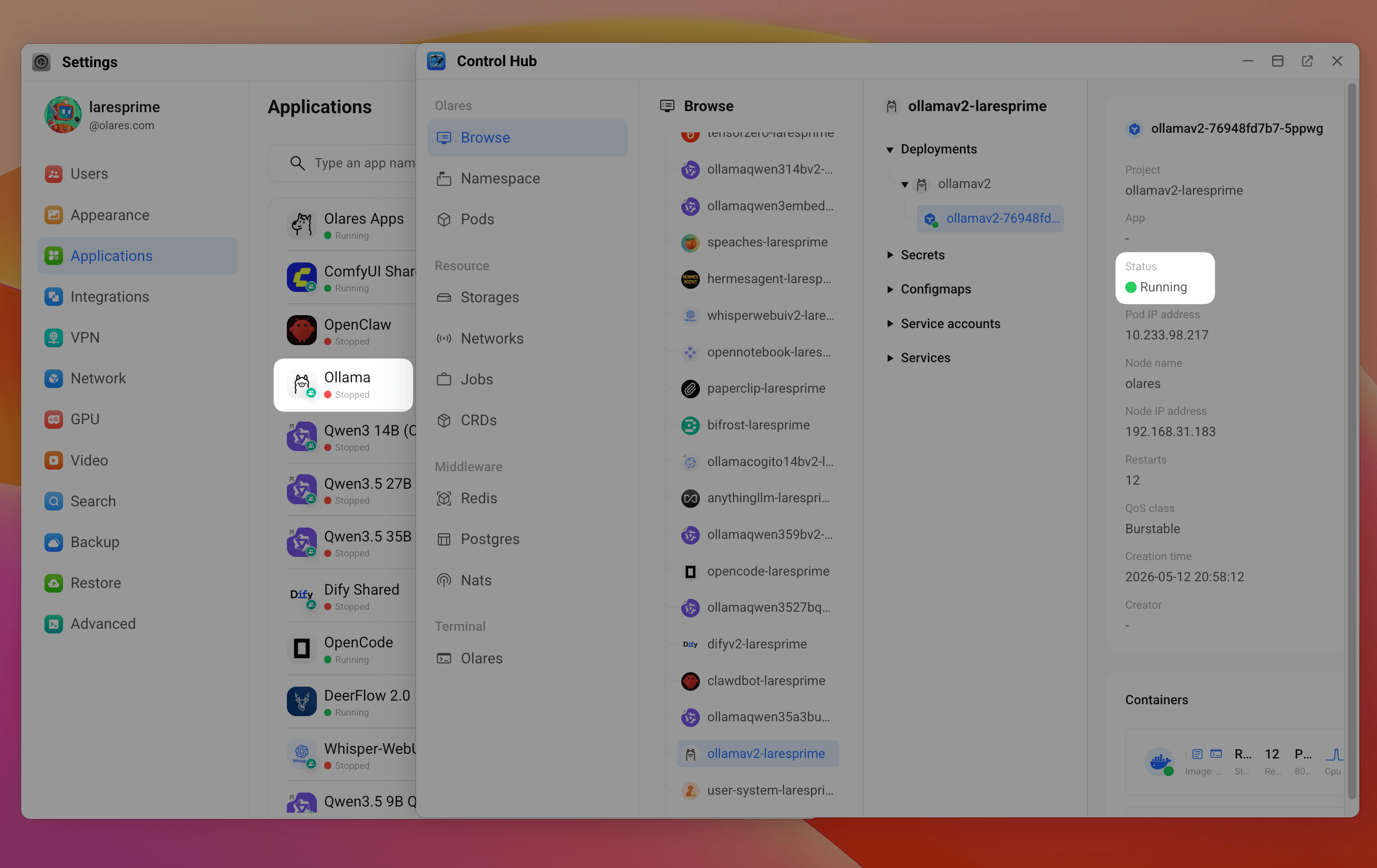Screen dimensions: 1377x868
Task: Open Namespace in Control Hub sidebar
Action: pyautogui.click(x=527, y=178)
